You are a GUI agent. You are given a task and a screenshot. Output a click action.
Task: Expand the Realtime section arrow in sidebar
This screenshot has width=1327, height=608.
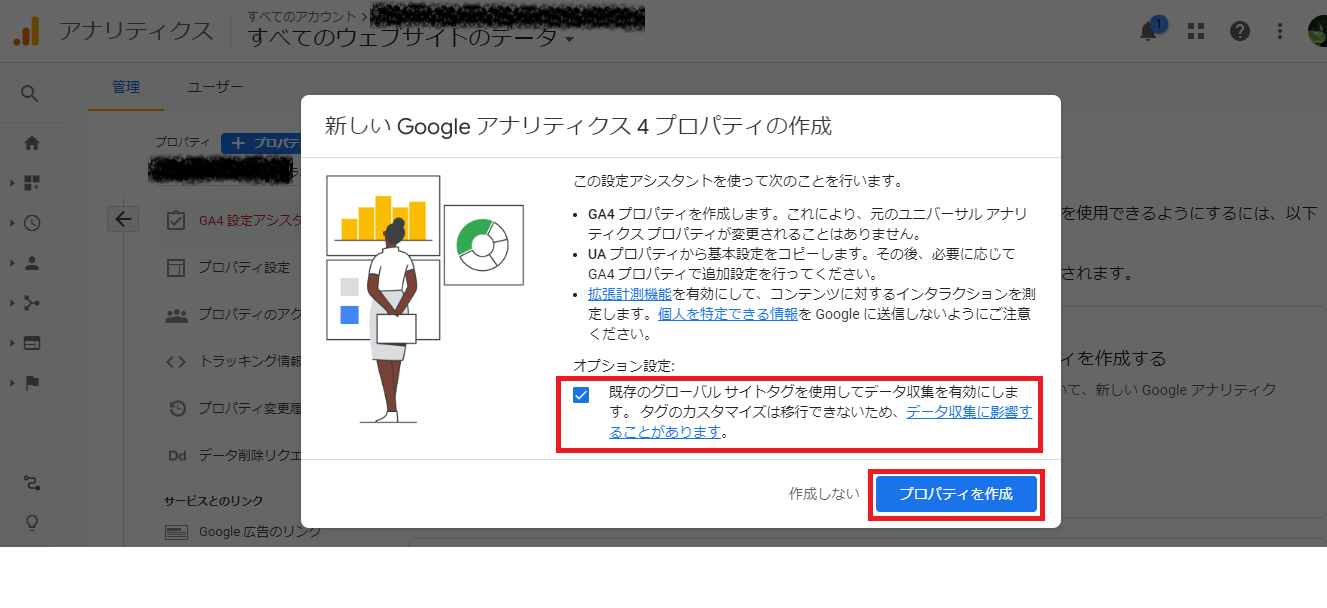(x=12, y=223)
